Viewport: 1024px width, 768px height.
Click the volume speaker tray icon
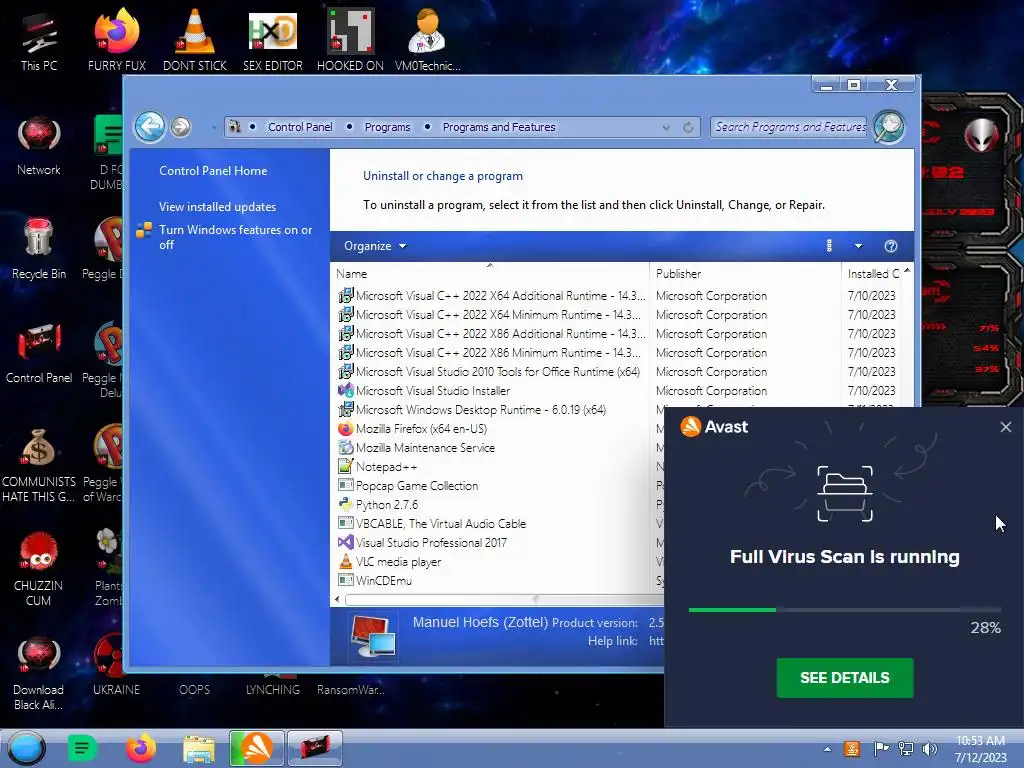[x=929, y=749]
